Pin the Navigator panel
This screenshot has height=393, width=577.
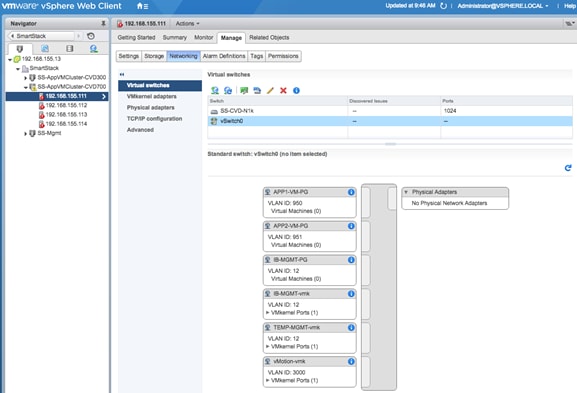(x=103, y=23)
